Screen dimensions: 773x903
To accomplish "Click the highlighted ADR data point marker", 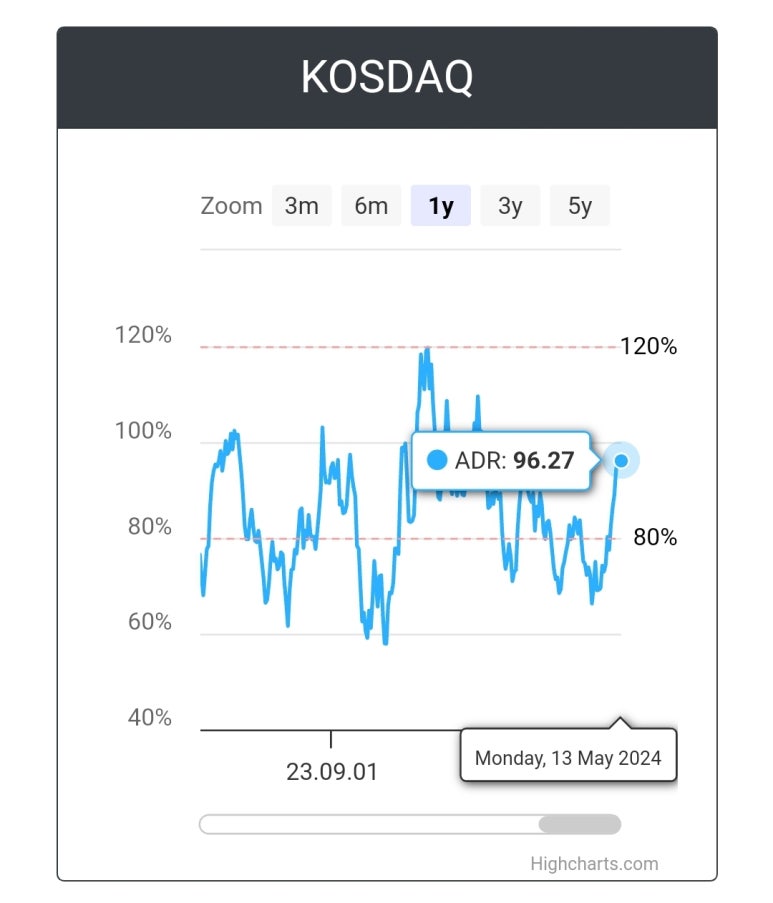I will coord(621,460).
